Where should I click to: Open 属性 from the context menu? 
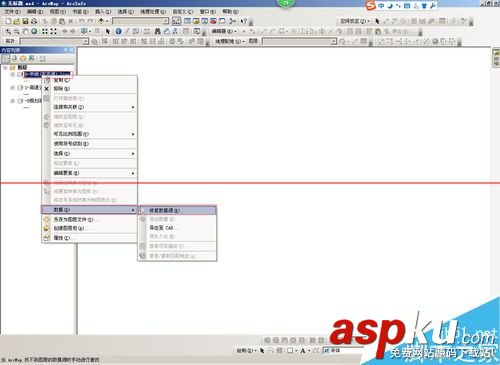pos(89,238)
